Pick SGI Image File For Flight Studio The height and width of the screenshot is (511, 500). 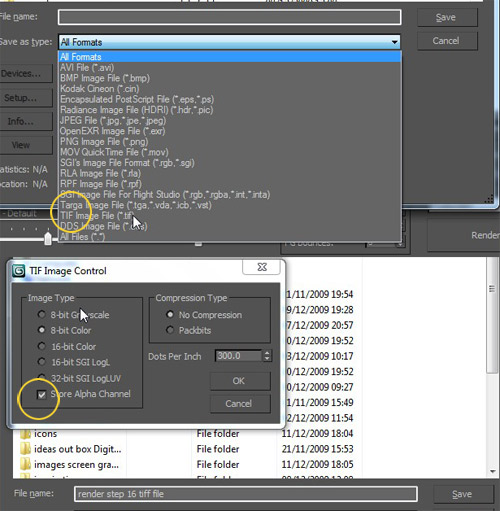pyautogui.click(x=230, y=194)
